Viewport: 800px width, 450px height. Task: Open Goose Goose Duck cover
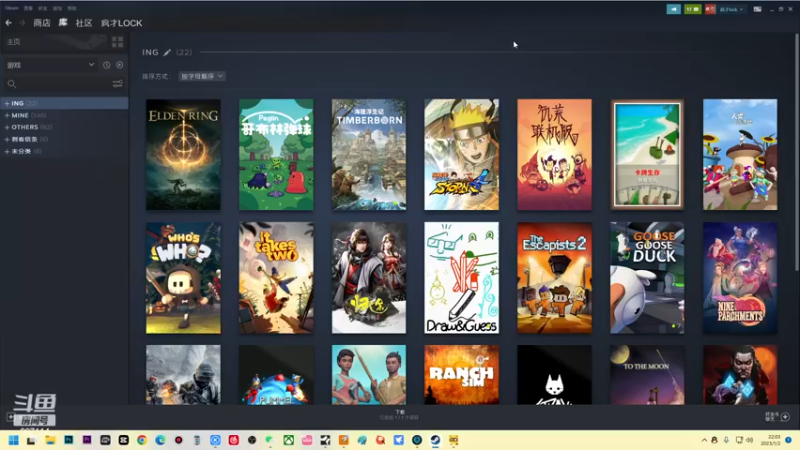(x=647, y=278)
